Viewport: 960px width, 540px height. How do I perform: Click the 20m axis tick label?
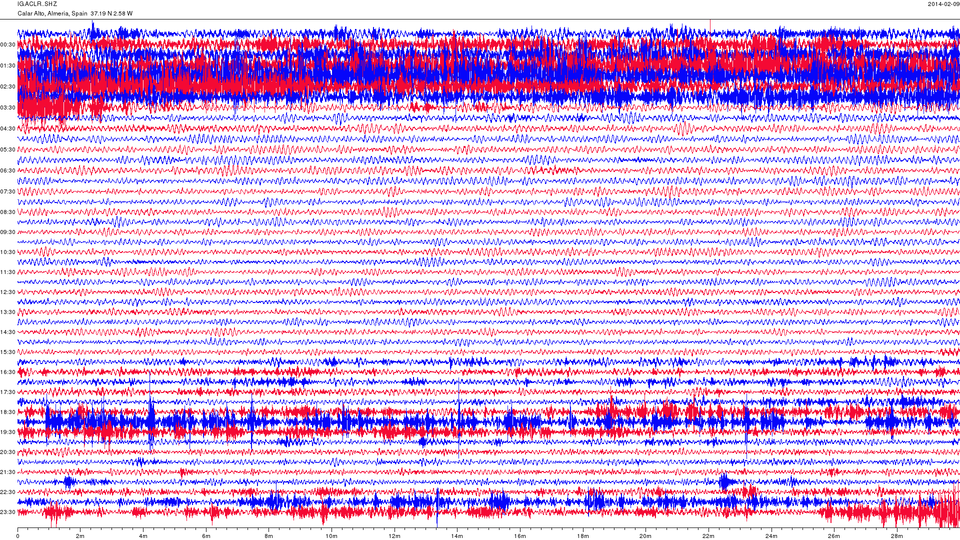[645, 536]
